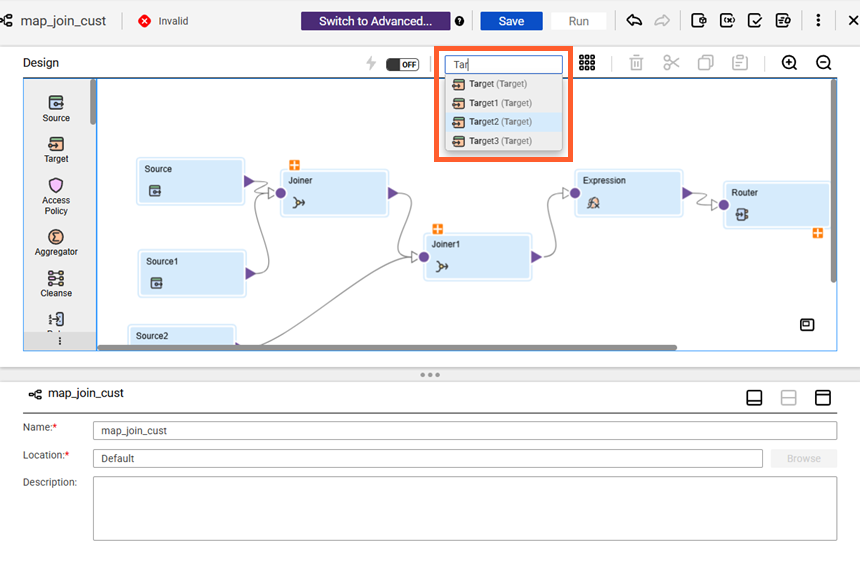Select Target1 (Target) from the search results
Viewport: 860px width, 584px height.
[503, 103]
